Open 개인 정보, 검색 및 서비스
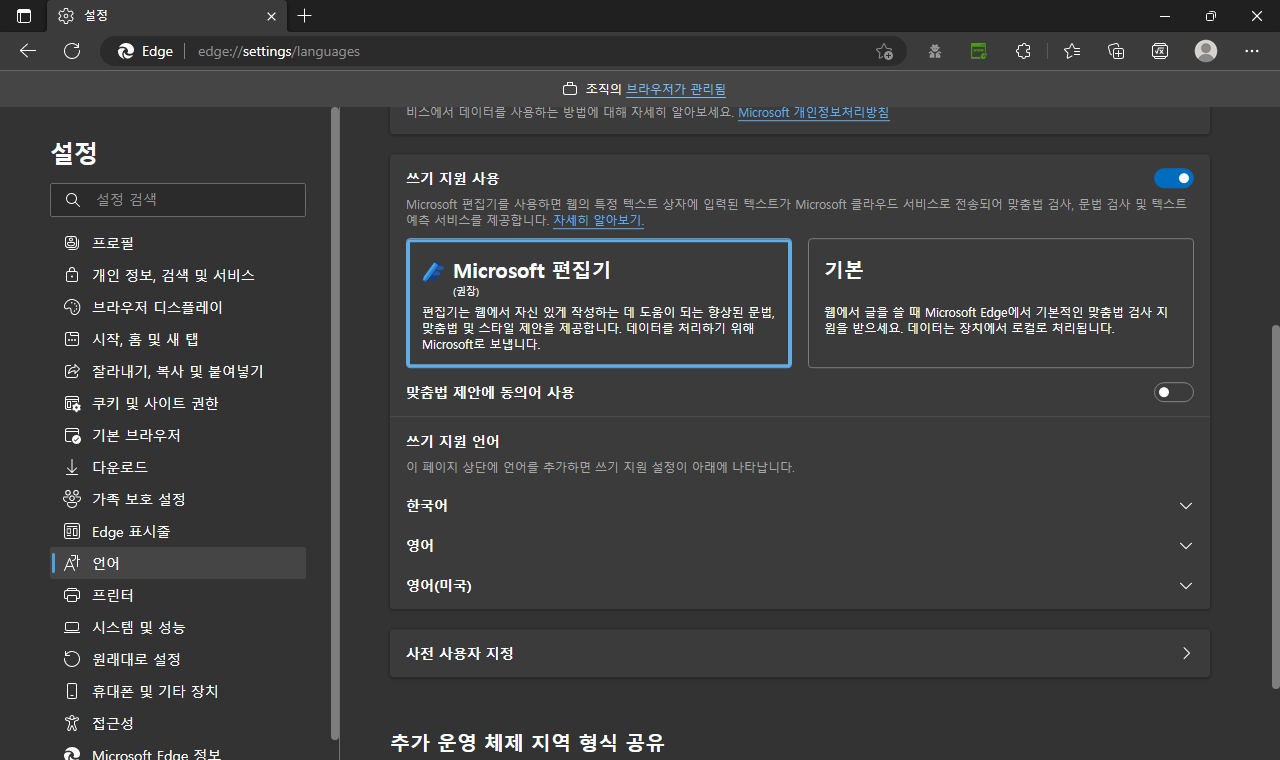Screen dimensions: 1280x760 click(178, 275)
